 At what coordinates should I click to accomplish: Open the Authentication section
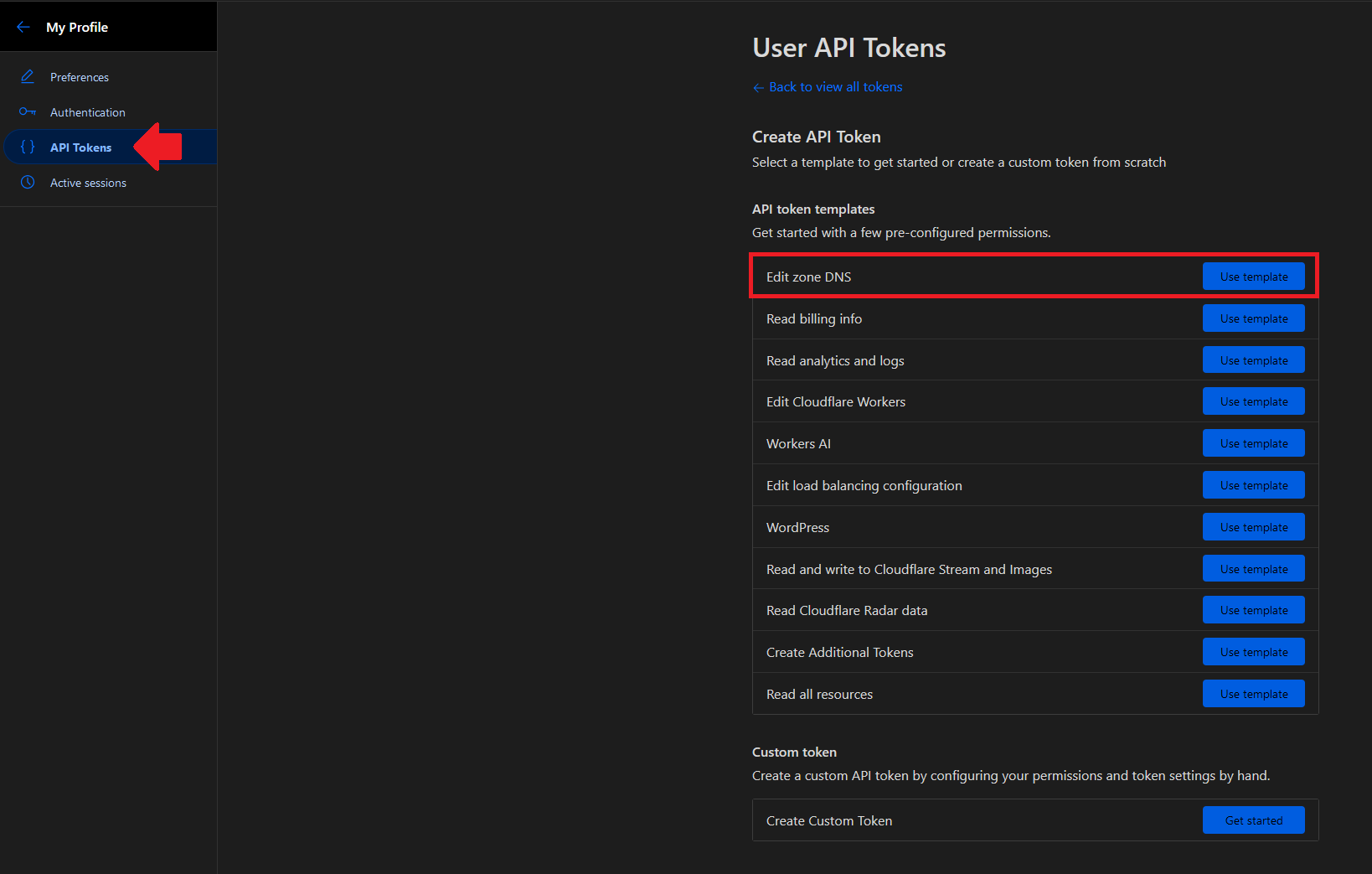coord(88,112)
